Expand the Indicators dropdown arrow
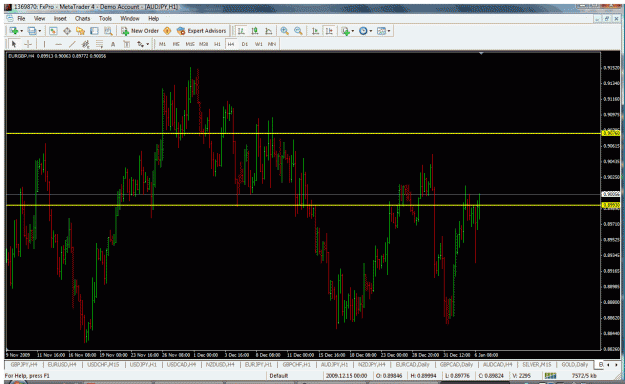 tap(353, 31)
